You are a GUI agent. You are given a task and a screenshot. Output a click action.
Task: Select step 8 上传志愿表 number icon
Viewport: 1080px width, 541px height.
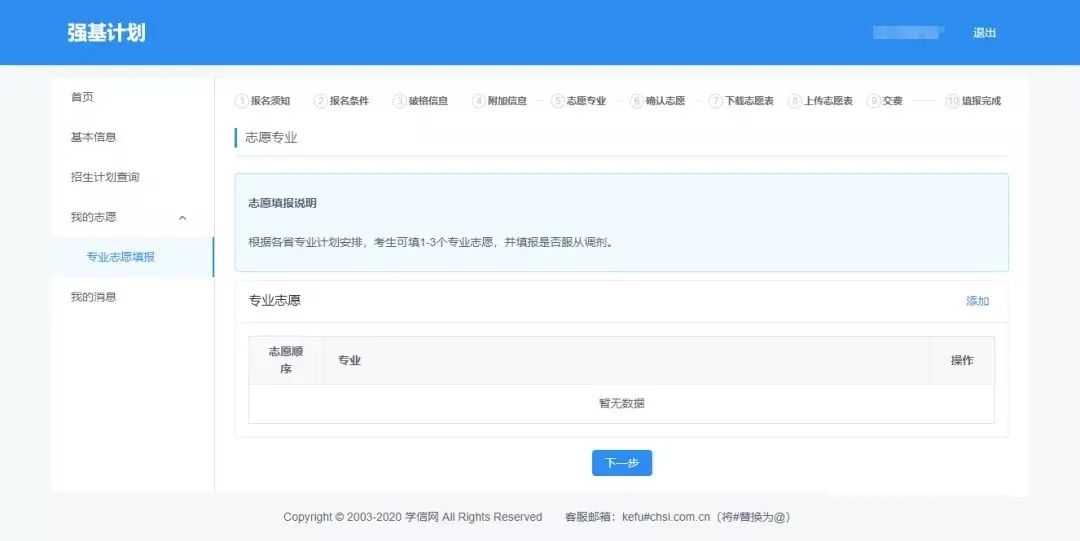[x=794, y=101]
